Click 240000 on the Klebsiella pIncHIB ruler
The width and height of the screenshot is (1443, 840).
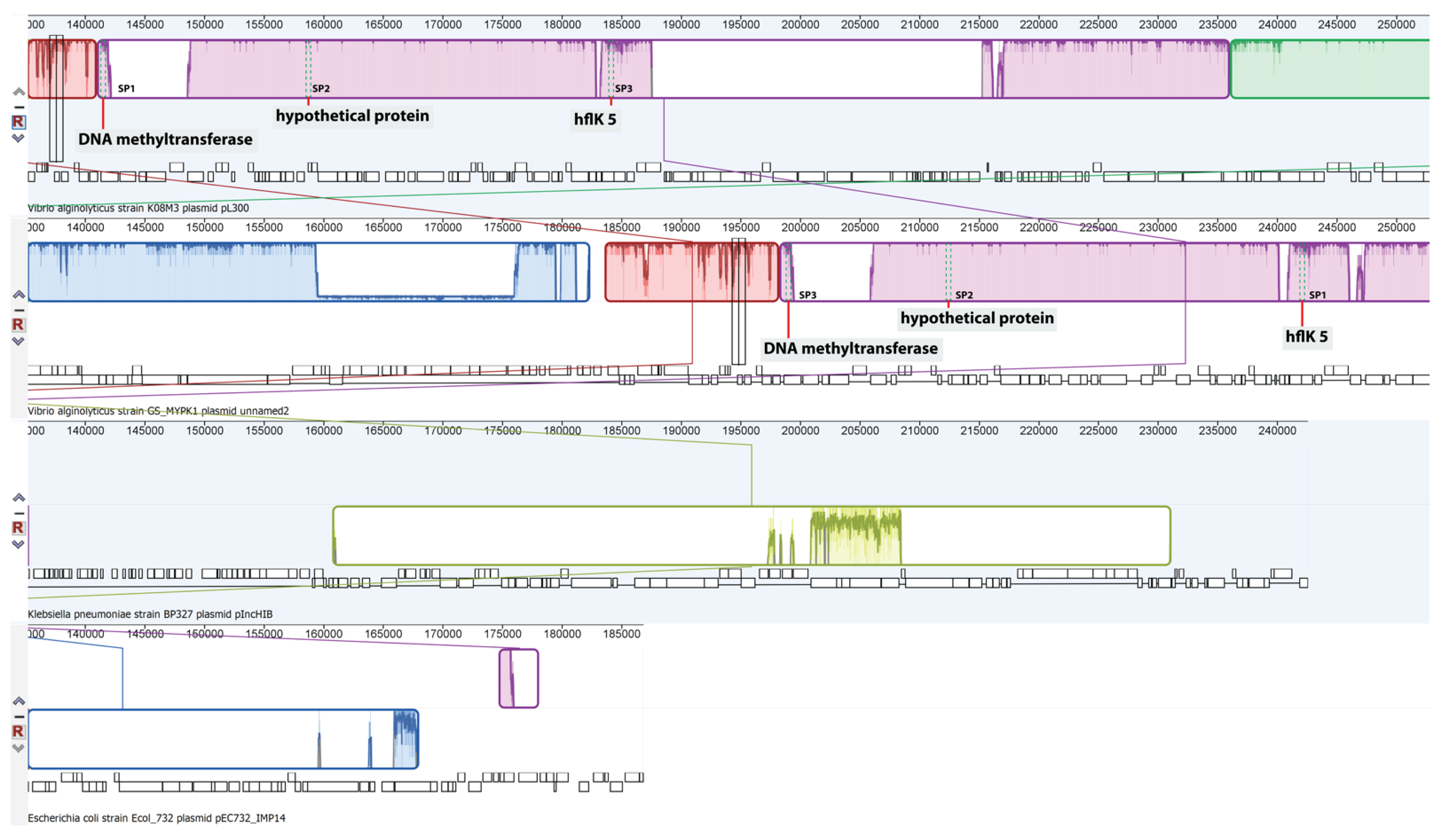point(1277,431)
